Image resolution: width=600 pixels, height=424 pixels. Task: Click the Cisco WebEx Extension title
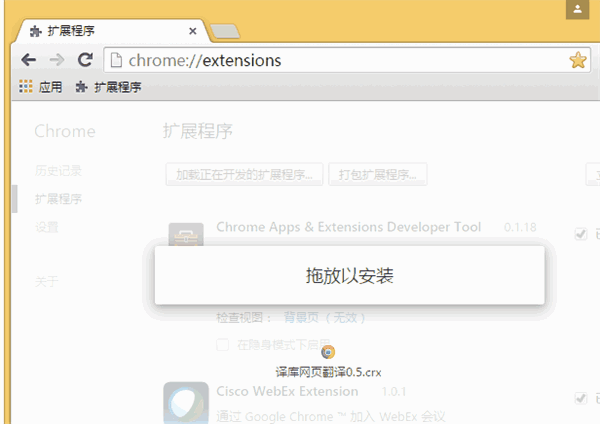(287, 391)
